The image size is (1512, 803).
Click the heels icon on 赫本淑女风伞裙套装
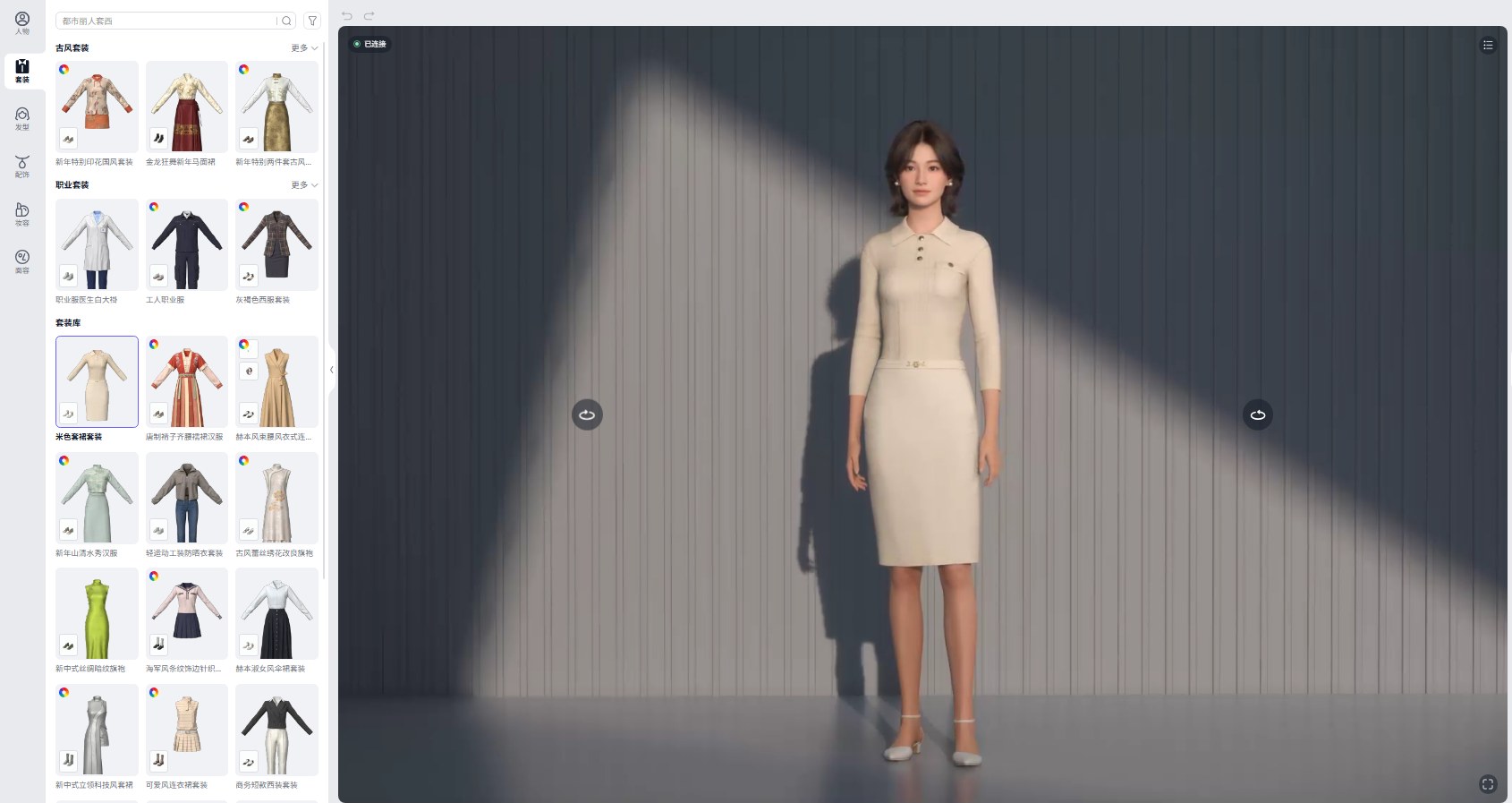[249, 645]
